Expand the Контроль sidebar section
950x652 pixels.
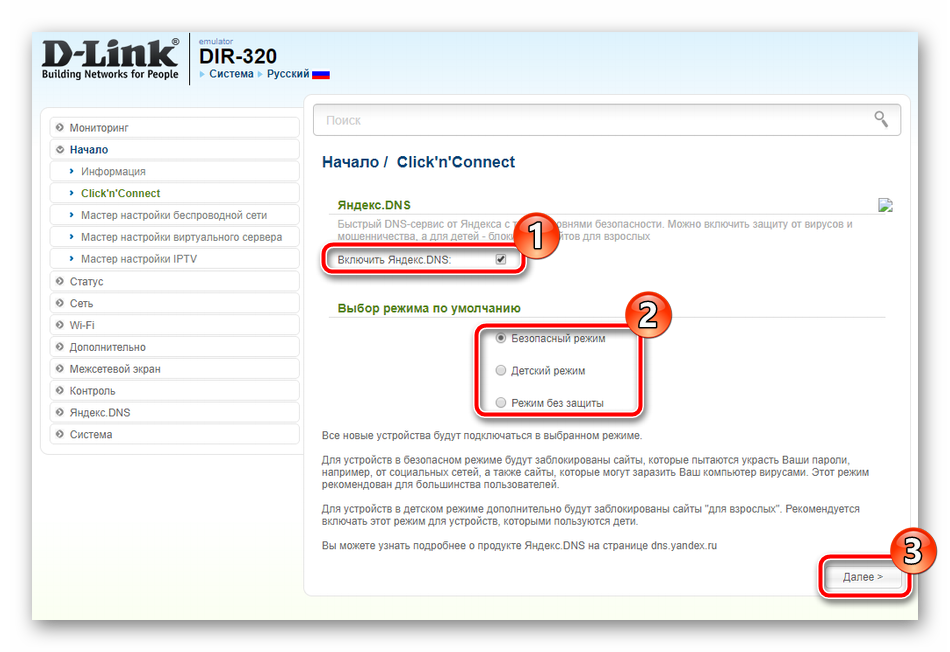pyautogui.click(x=174, y=390)
